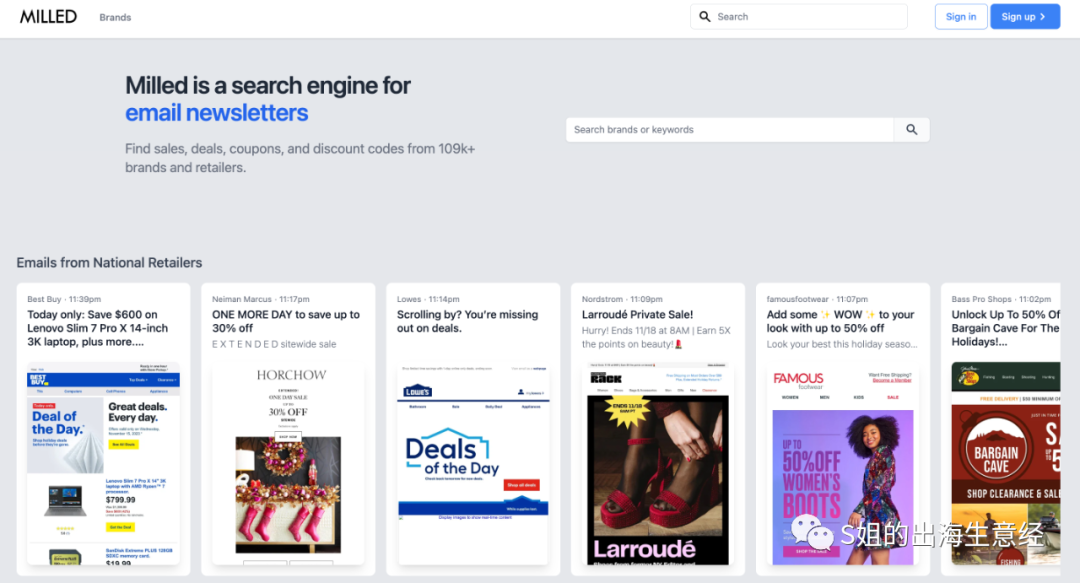Click the Famous Footwear logo in preview
Image resolution: width=1080 pixels, height=583 pixels.
tap(798, 379)
